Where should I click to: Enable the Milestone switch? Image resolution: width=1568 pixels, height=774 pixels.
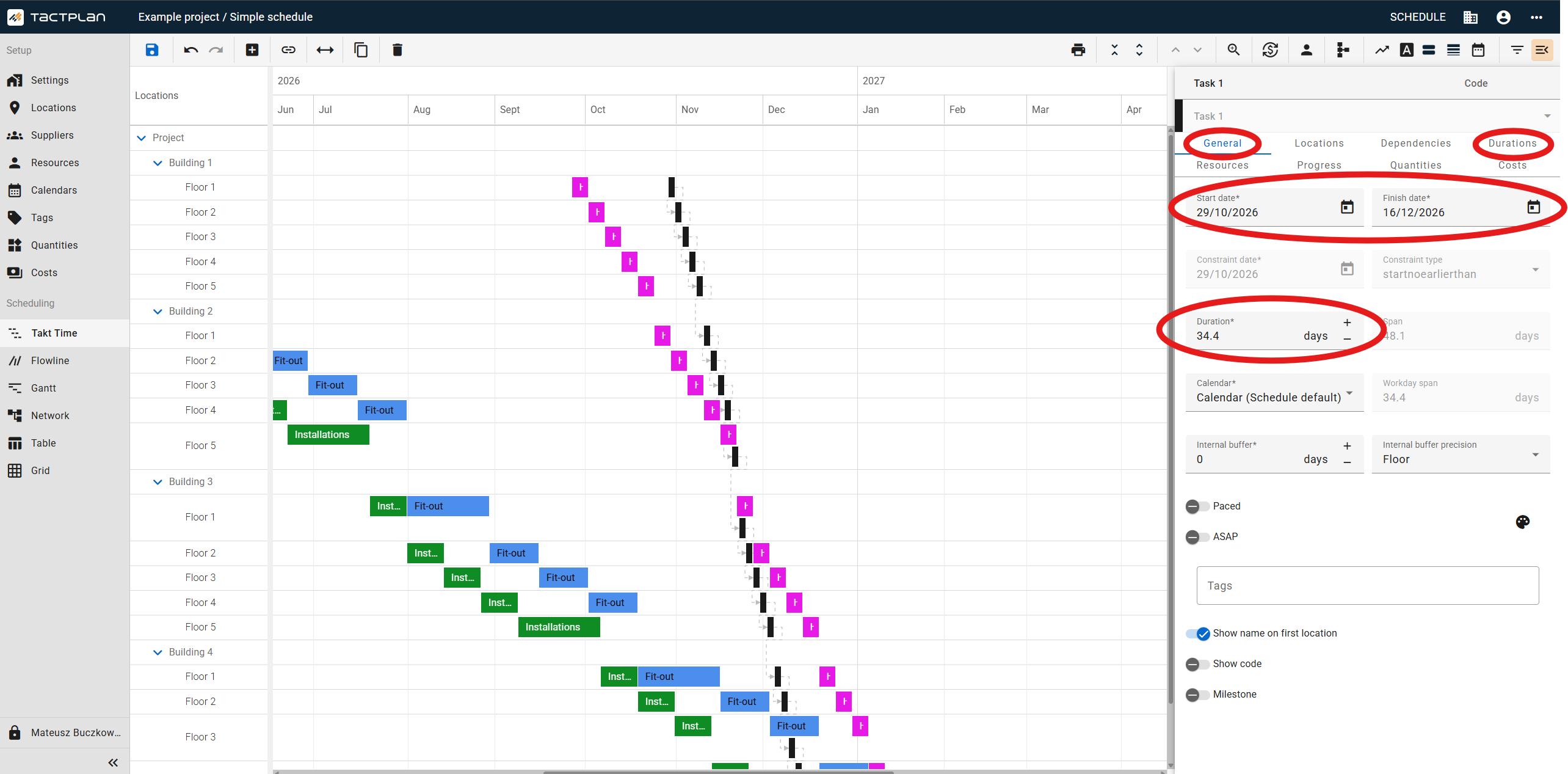point(1197,695)
